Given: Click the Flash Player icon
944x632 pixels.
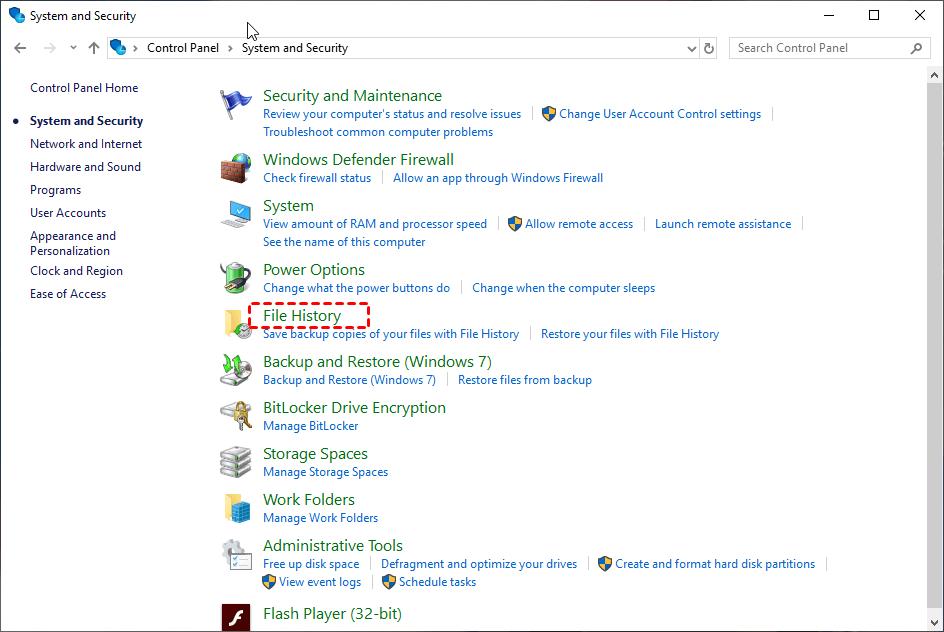Looking at the screenshot, I should (236, 615).
